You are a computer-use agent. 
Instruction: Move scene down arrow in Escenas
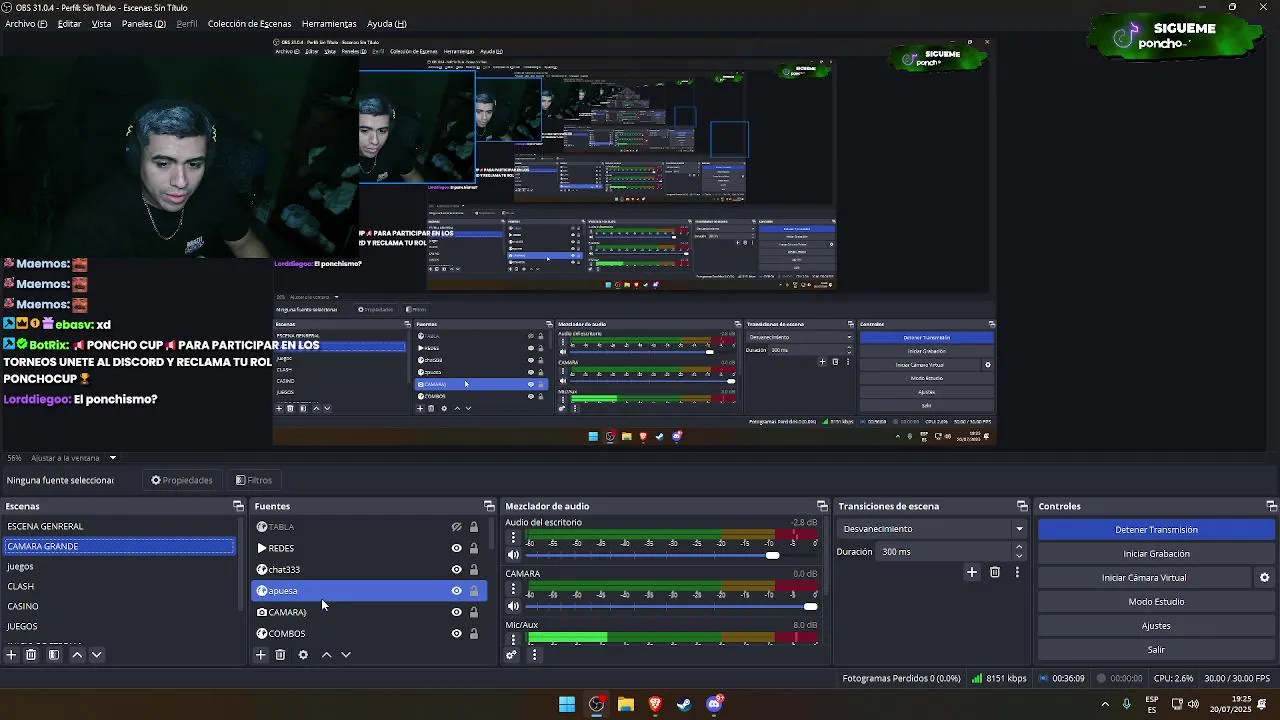point(97,655)
